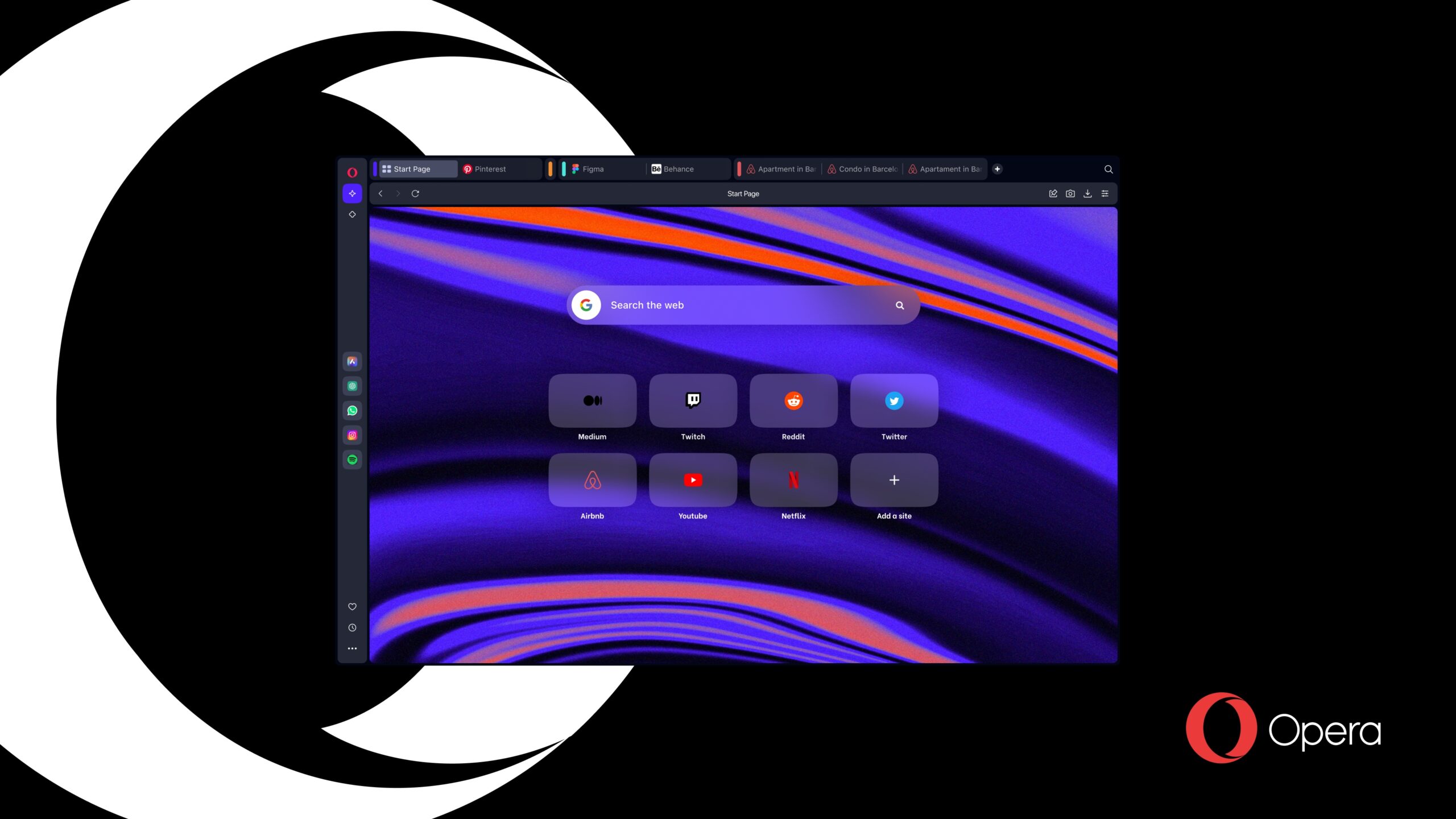The image size is (1456, 819).
Task: Toggle the page screenshot tool icon
Action: point(1070,194)
